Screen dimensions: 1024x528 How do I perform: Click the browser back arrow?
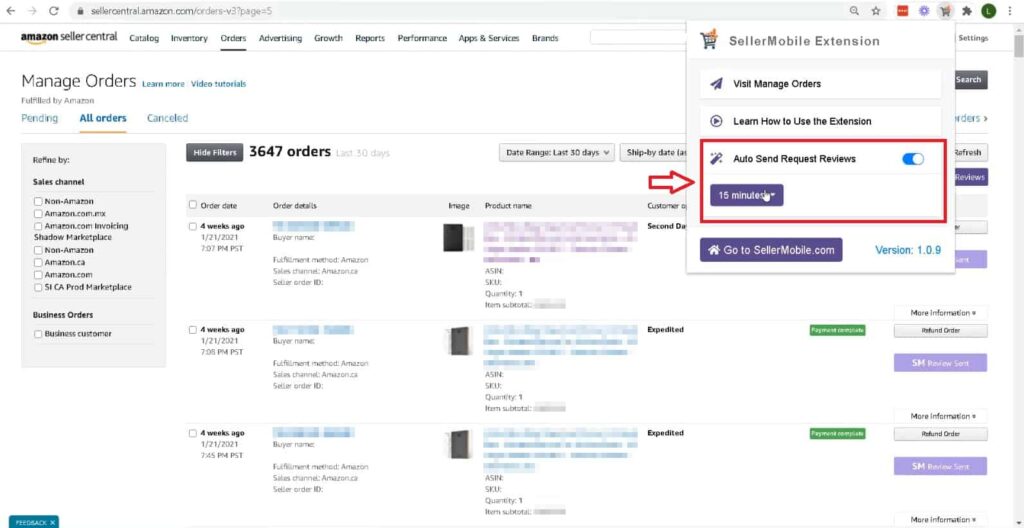[11, 11]
